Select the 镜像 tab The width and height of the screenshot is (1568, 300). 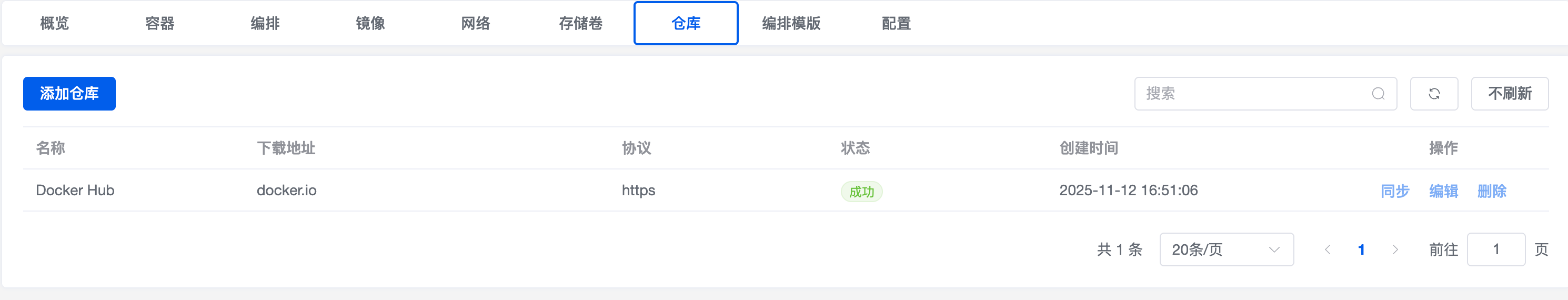pos(371,23)
